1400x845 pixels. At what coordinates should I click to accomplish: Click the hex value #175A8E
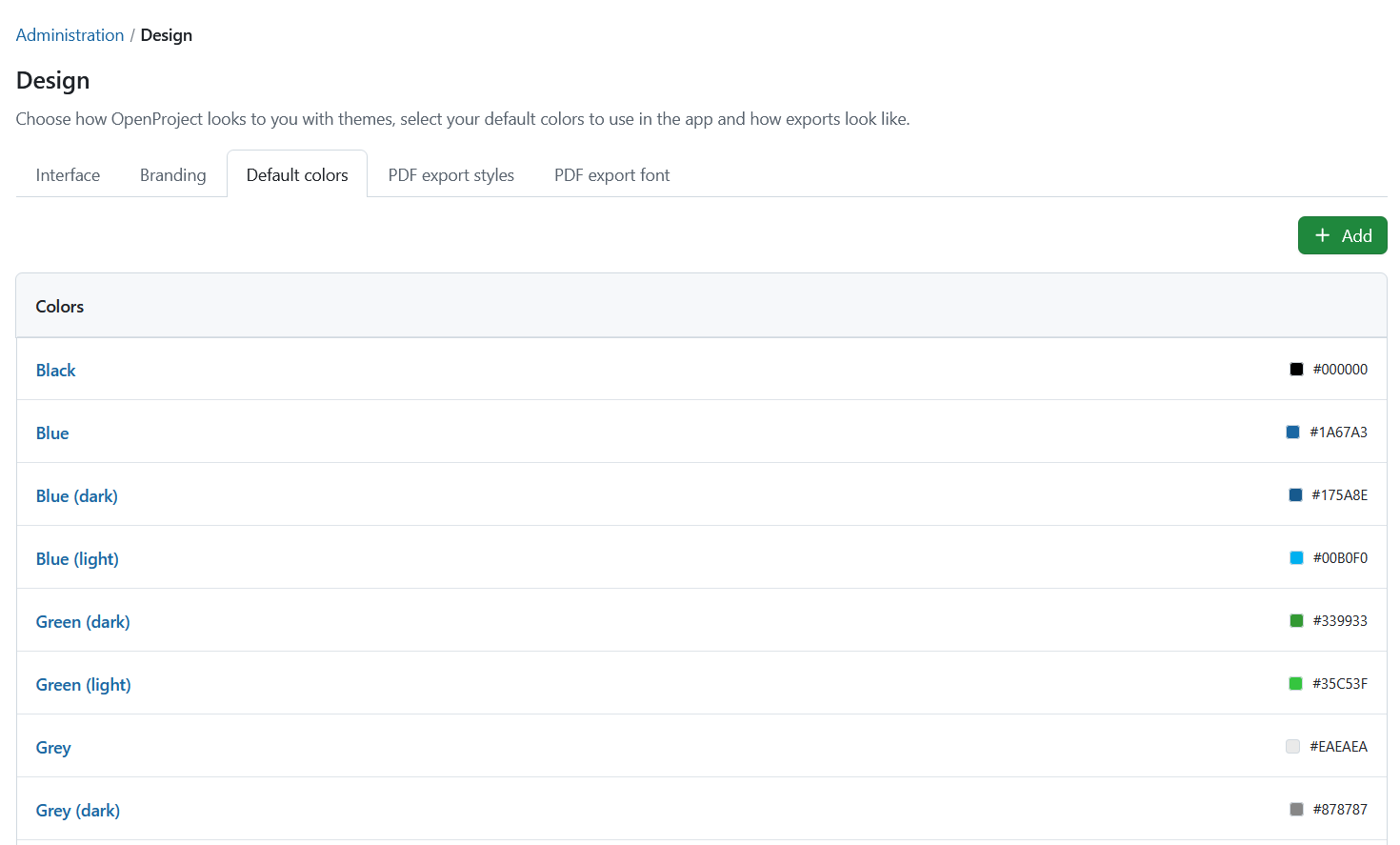1339,495
